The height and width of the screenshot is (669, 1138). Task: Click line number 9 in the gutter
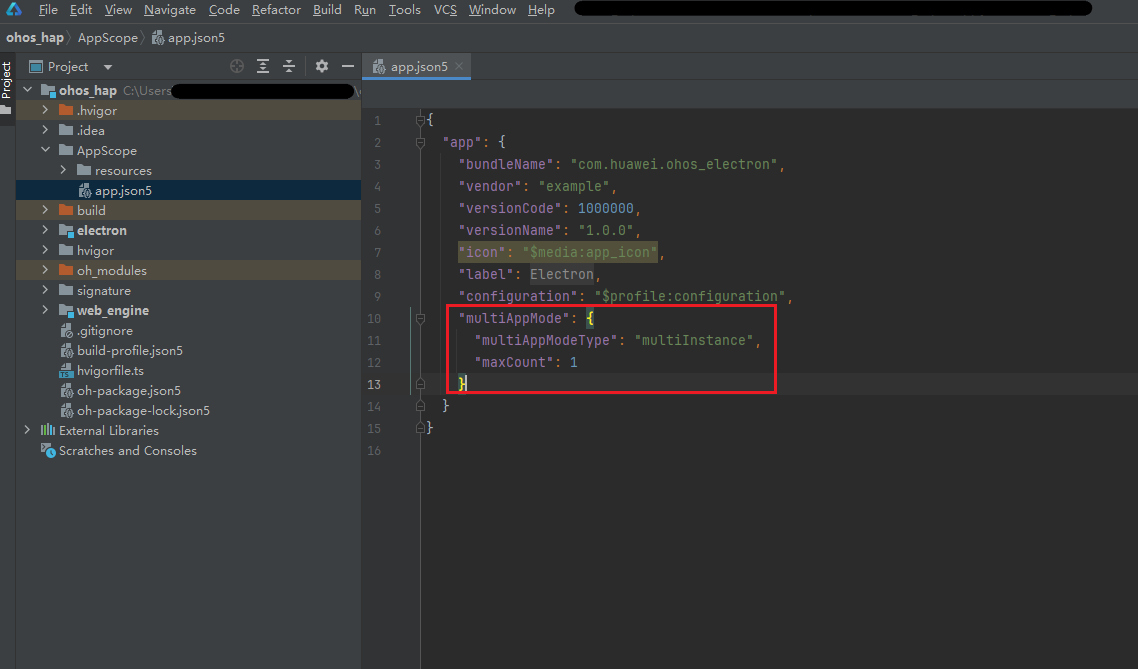[x=377, y=297]
